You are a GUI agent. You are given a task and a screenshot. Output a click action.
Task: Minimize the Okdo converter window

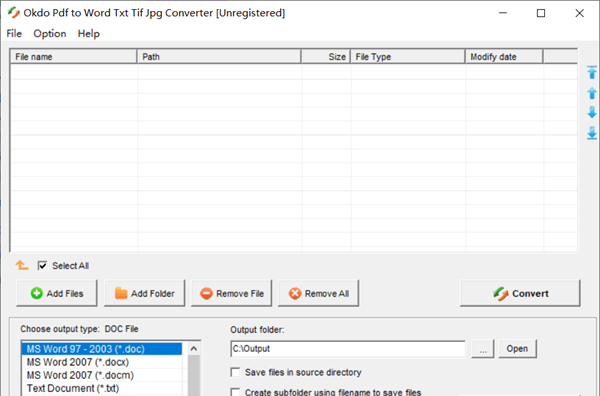[x=503, y=13]
